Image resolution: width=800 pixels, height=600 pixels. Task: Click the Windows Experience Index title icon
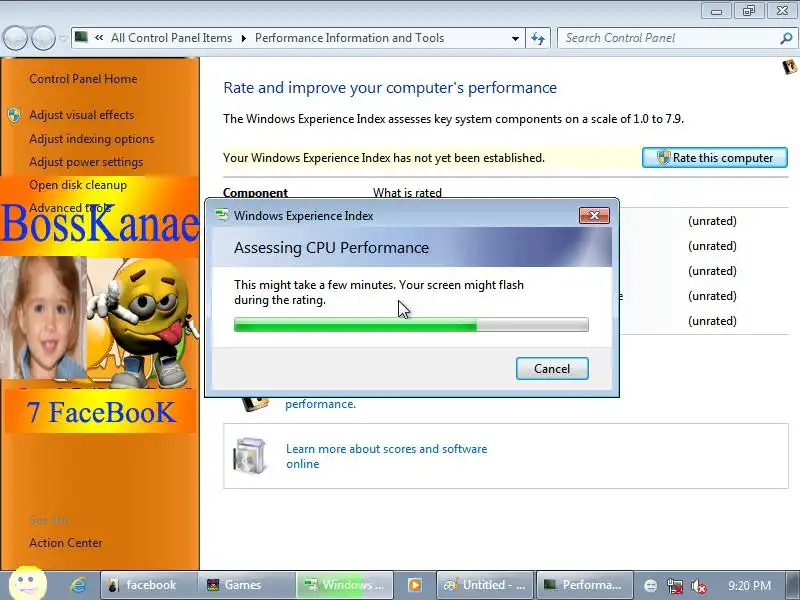(x=222, y=215)
